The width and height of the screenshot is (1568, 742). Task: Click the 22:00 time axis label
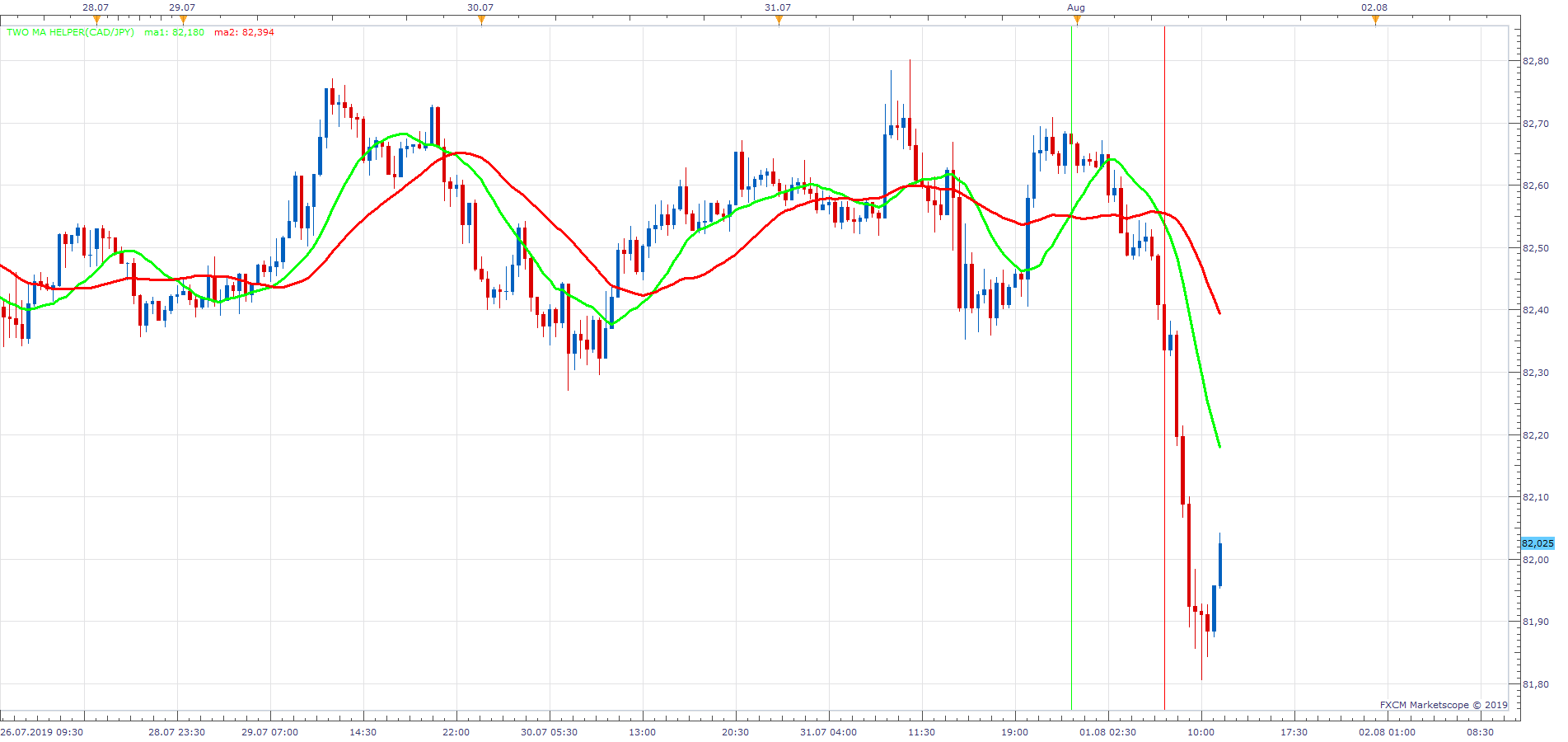point(456,732)
